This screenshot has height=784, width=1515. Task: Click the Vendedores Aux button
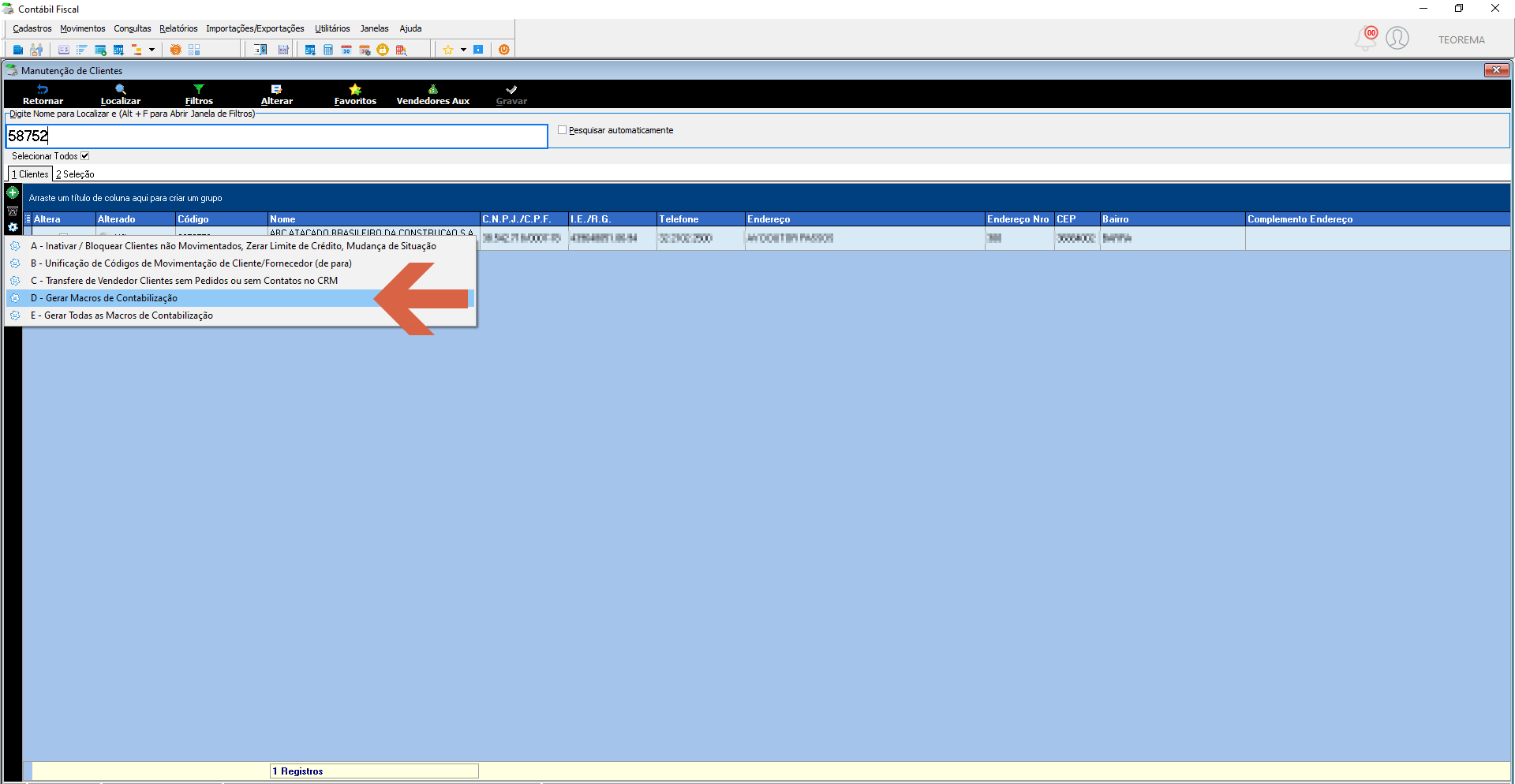[x=432, y=95]
